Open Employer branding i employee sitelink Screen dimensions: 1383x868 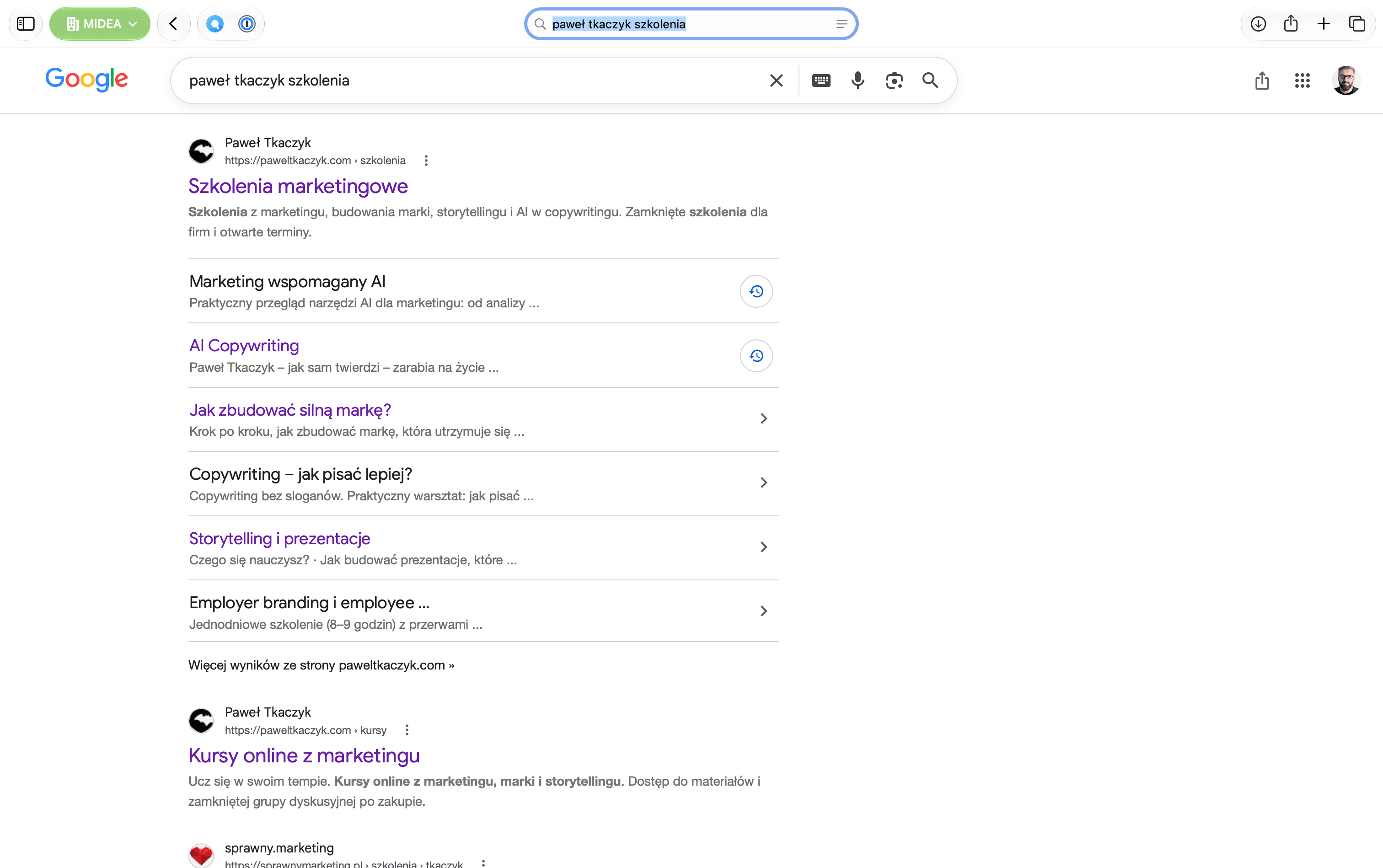tap(309, 603)
